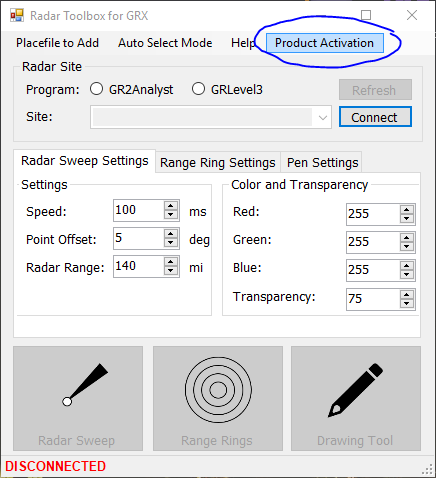Click the Refresh button

point(375,90)
